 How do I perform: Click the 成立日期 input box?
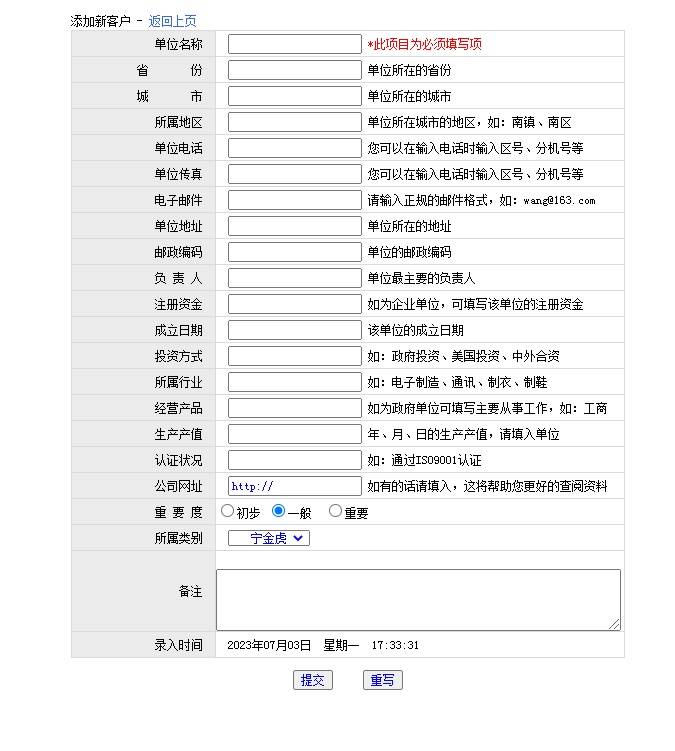[295, 330]
